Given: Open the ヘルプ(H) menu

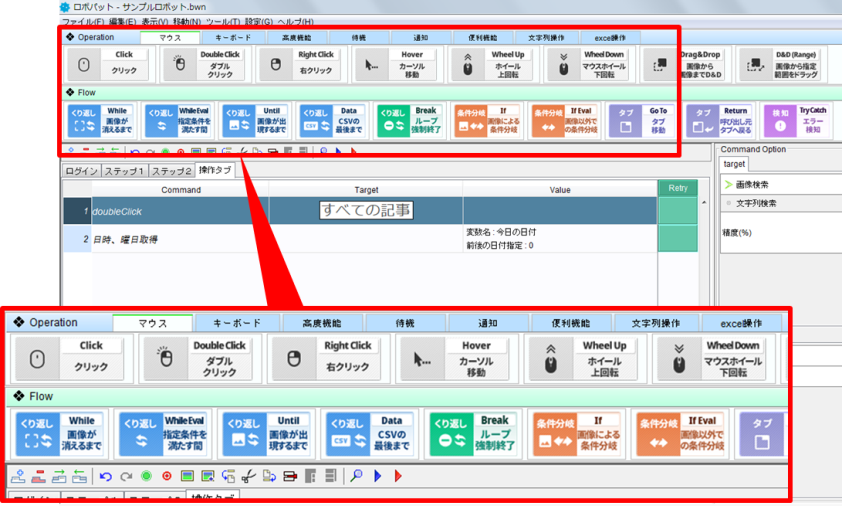Looking at the screenshot, I should pos(295,21).
